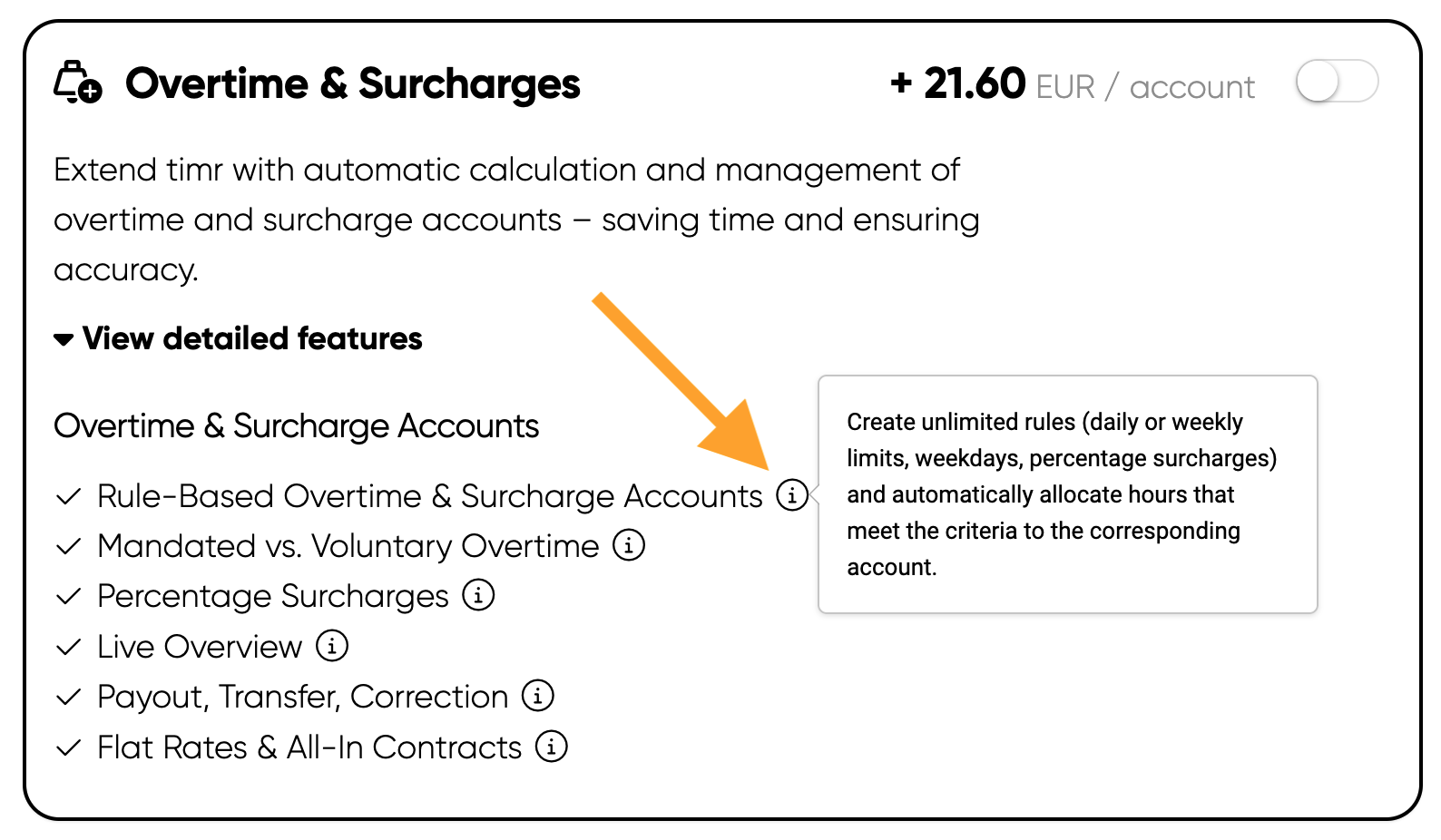The height and width of the screenshot is (840, 1441).
Task: Click the tooltip about unlimited rules
Action: (1068, 494)
